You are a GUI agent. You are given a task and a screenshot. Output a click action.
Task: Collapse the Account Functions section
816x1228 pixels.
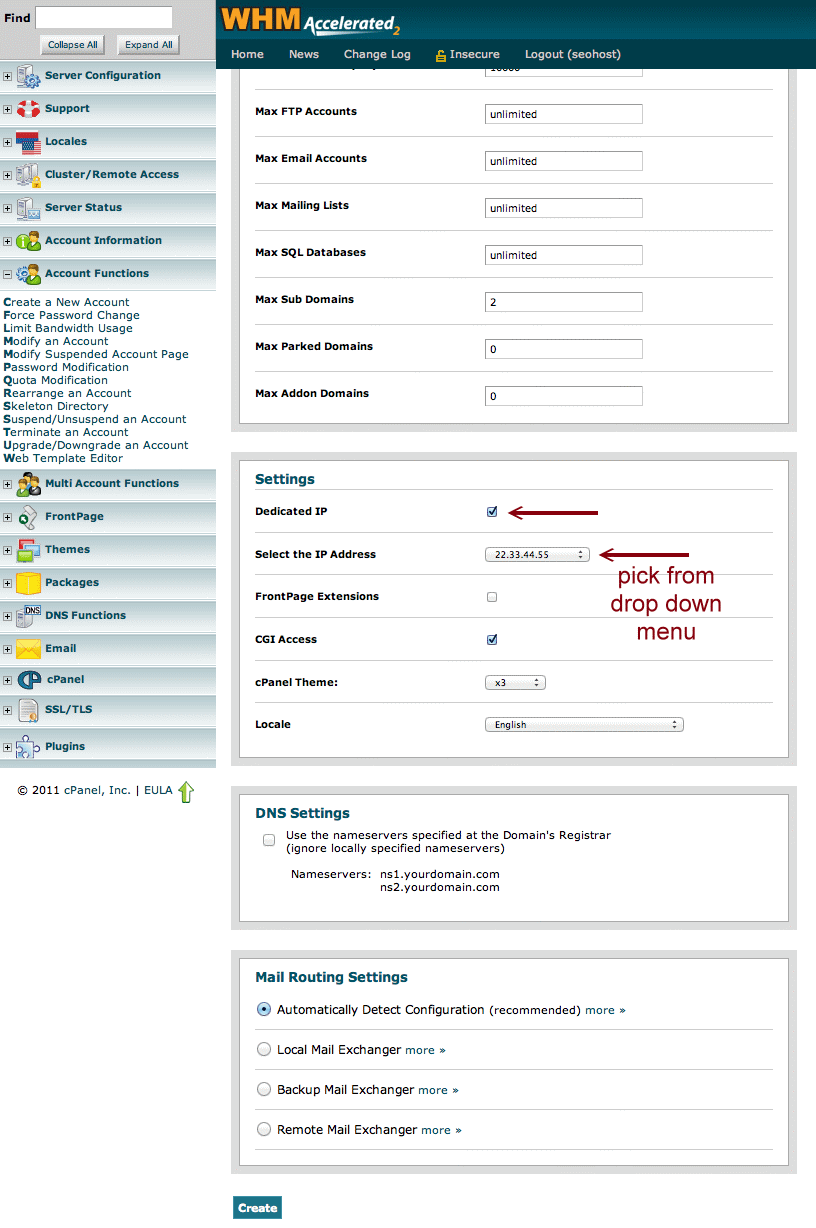(x=7, y=274)
